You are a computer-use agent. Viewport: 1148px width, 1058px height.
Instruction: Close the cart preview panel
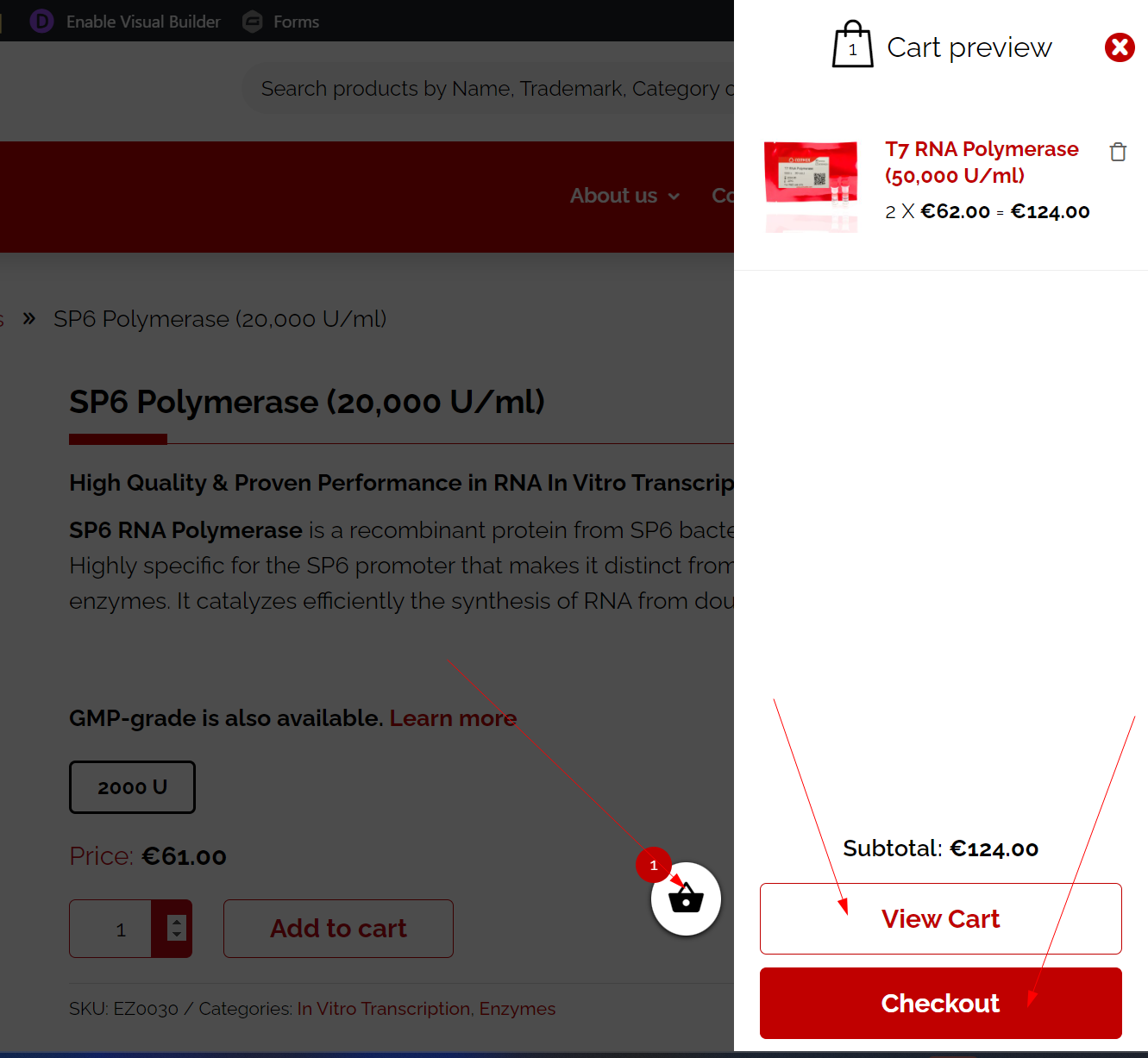1120,47
